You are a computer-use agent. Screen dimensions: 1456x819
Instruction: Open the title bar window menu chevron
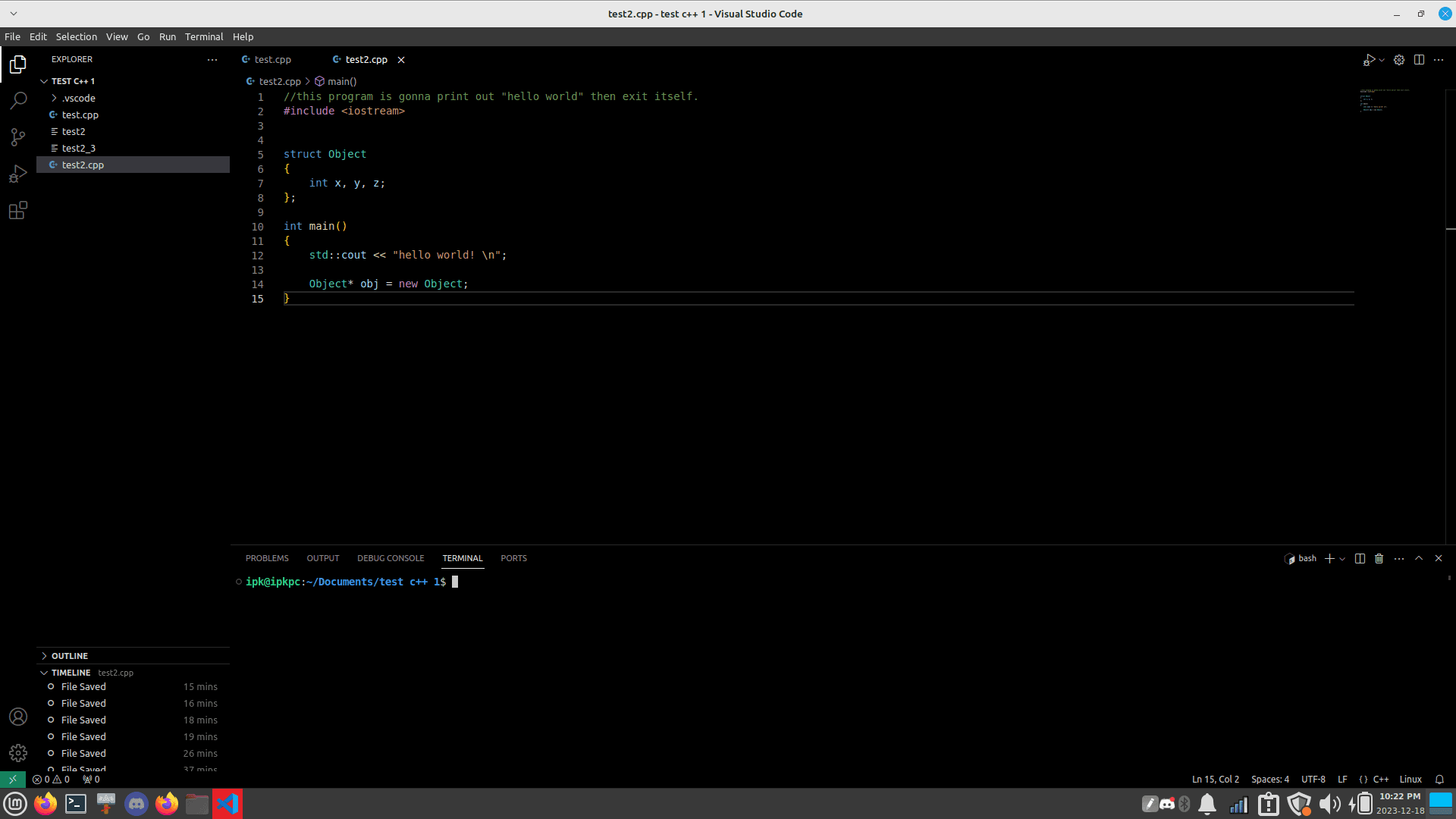[x=14, y=14]
